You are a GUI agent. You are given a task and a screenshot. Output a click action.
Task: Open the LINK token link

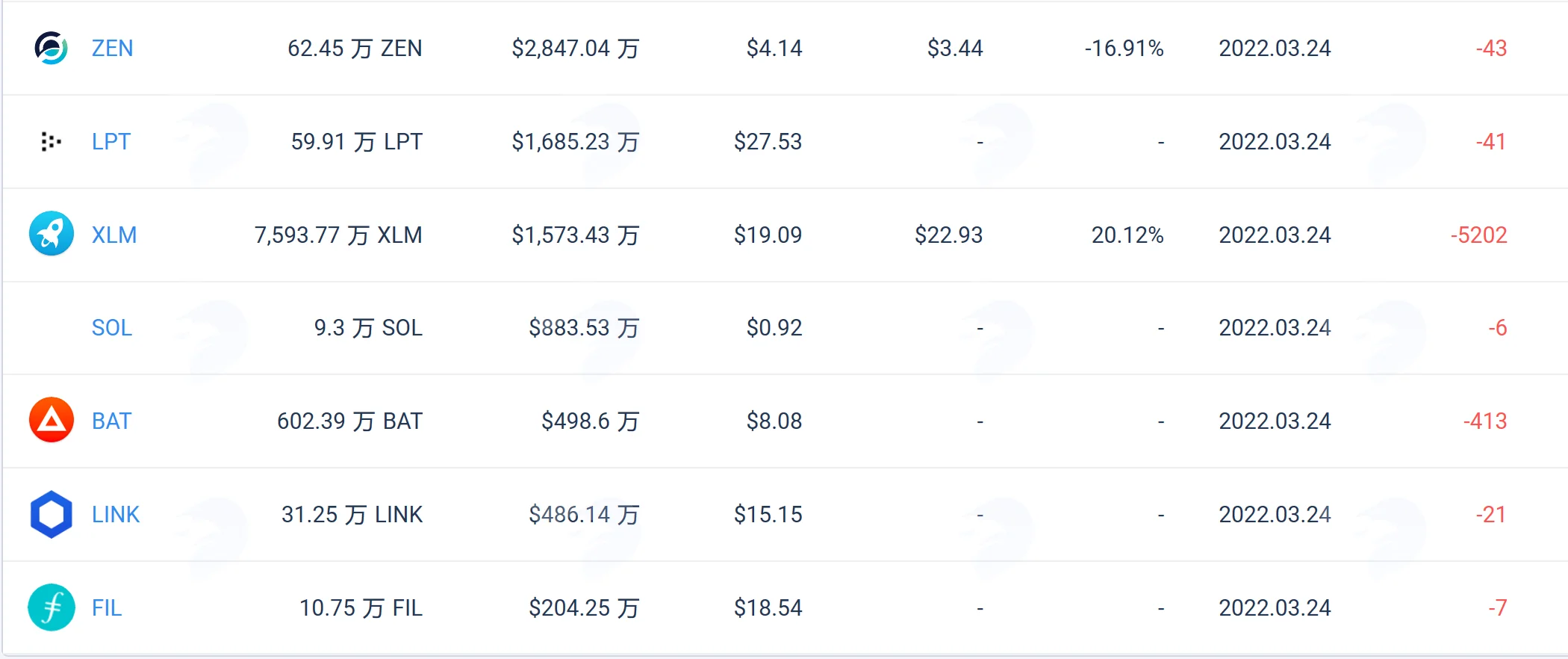(115, 514)
